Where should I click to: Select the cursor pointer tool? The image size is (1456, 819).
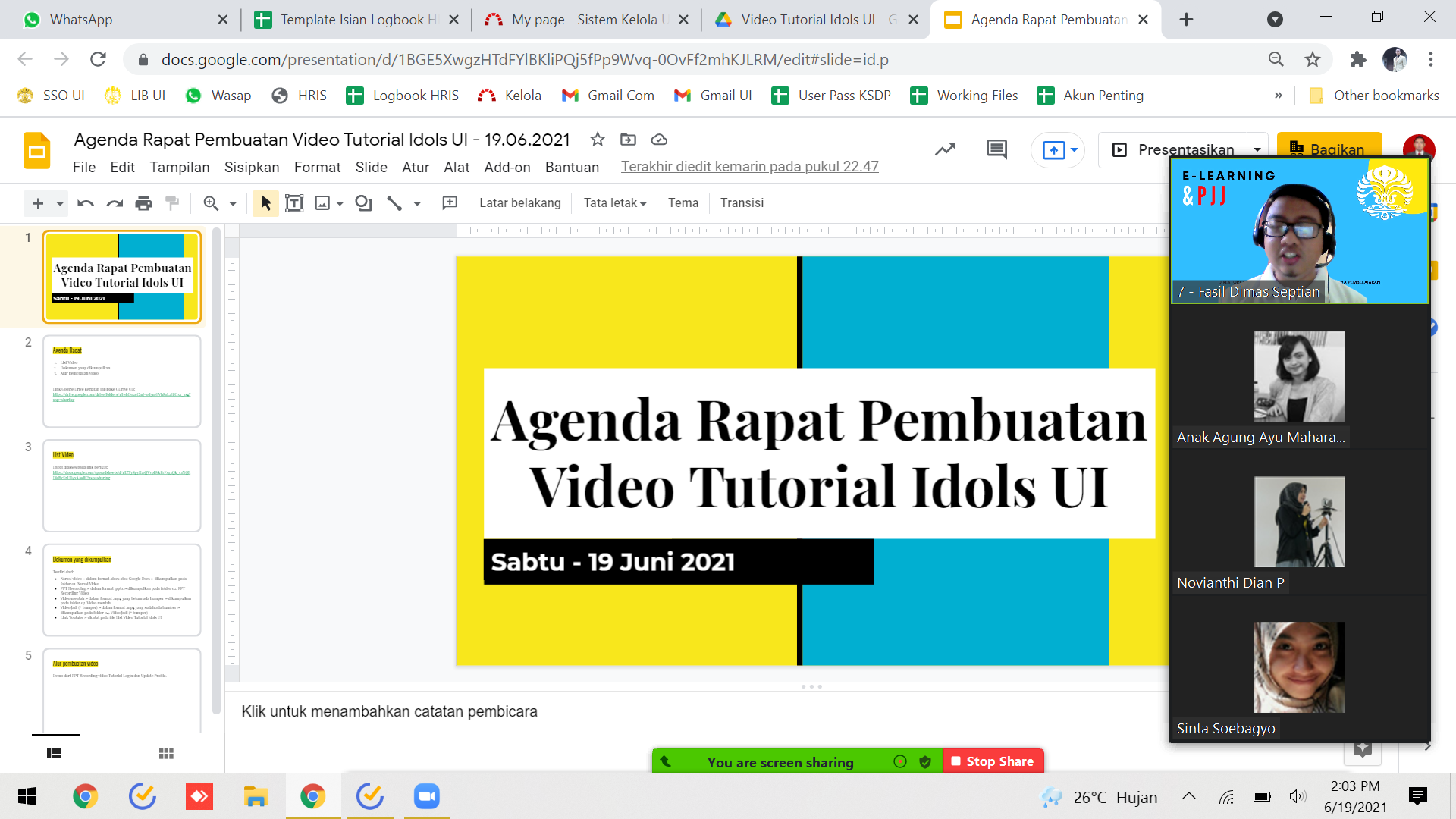[x=265, y=203]
